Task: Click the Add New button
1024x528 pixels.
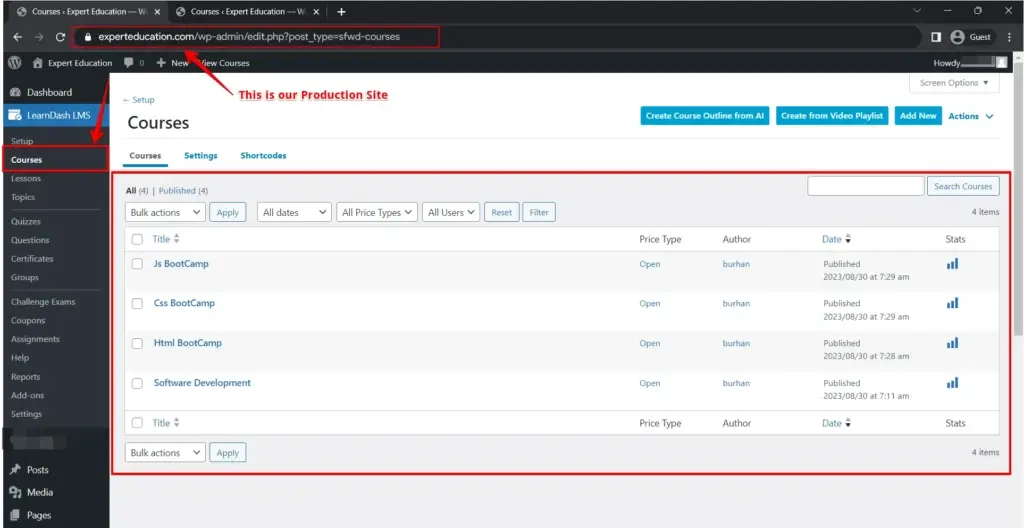Action: tap(918, 116)
